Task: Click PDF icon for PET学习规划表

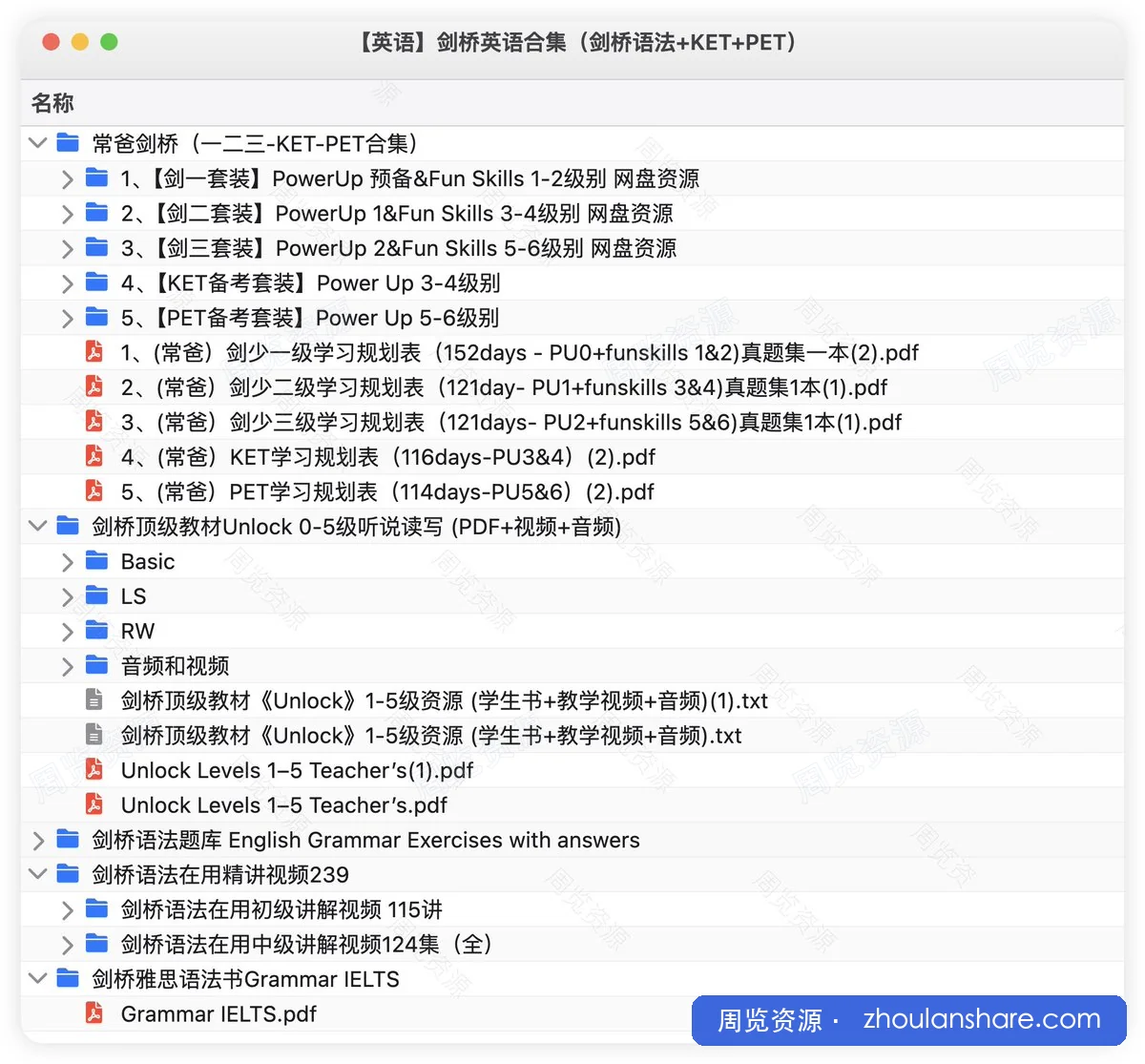Action: 94,491
